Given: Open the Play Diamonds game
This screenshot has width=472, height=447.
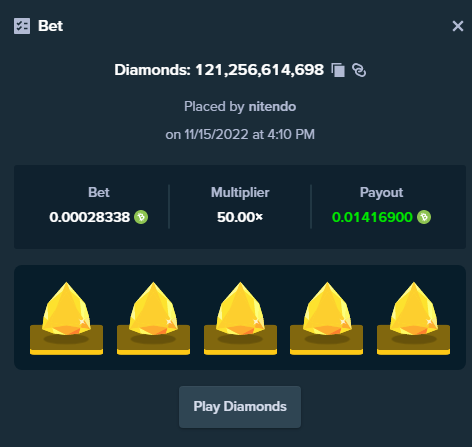Looking at the screenshot, I should (240, 407).
